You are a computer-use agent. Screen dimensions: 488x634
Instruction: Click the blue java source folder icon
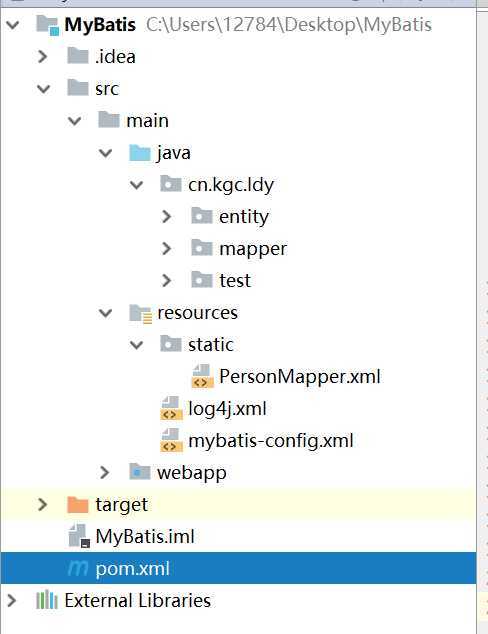tap(140, 153)
